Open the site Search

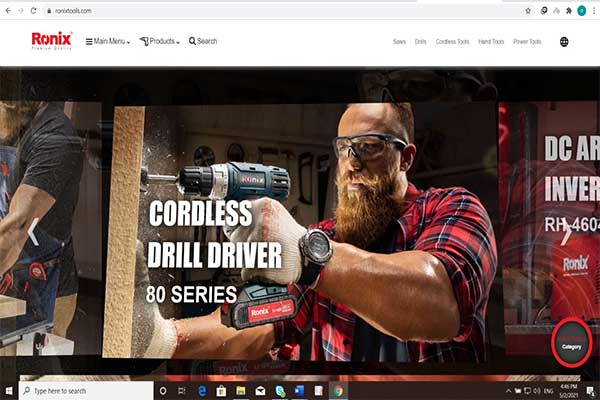pyautogui.click(x=203, y=41)
